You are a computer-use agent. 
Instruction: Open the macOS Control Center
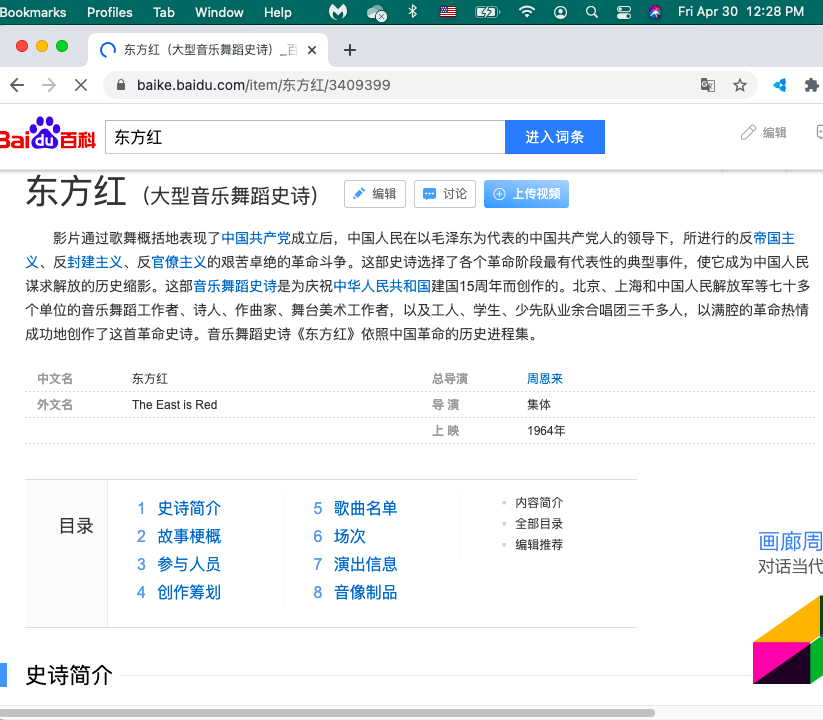pyautogui.click(x=624, y=12)
